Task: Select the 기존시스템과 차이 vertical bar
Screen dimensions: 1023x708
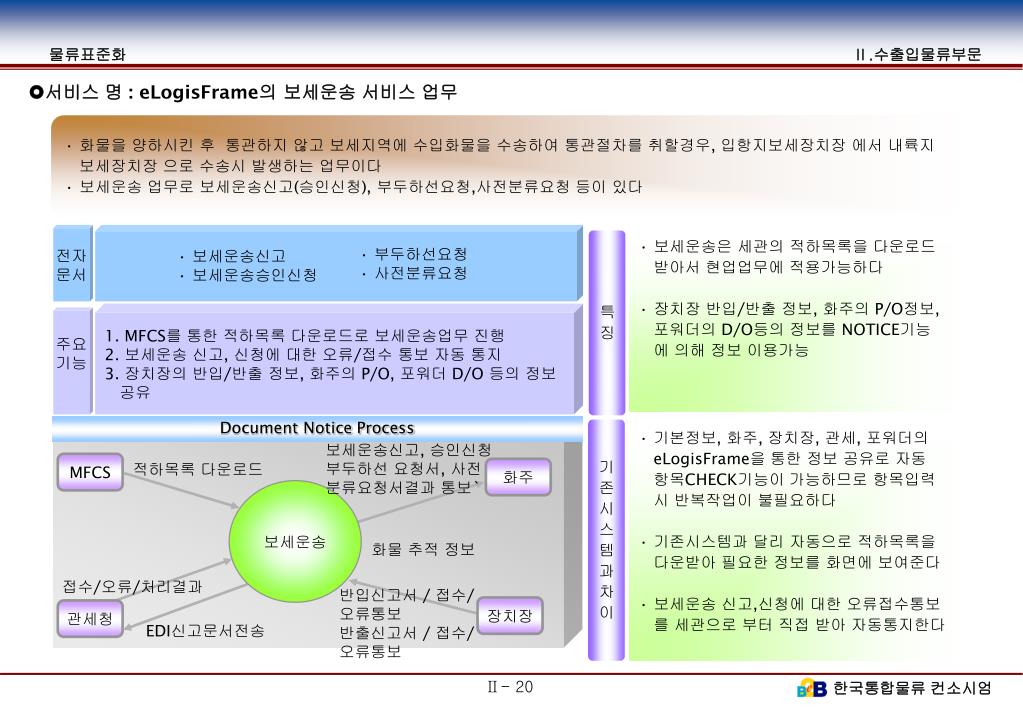Action: pyautogui.click(x=607, y=540)
